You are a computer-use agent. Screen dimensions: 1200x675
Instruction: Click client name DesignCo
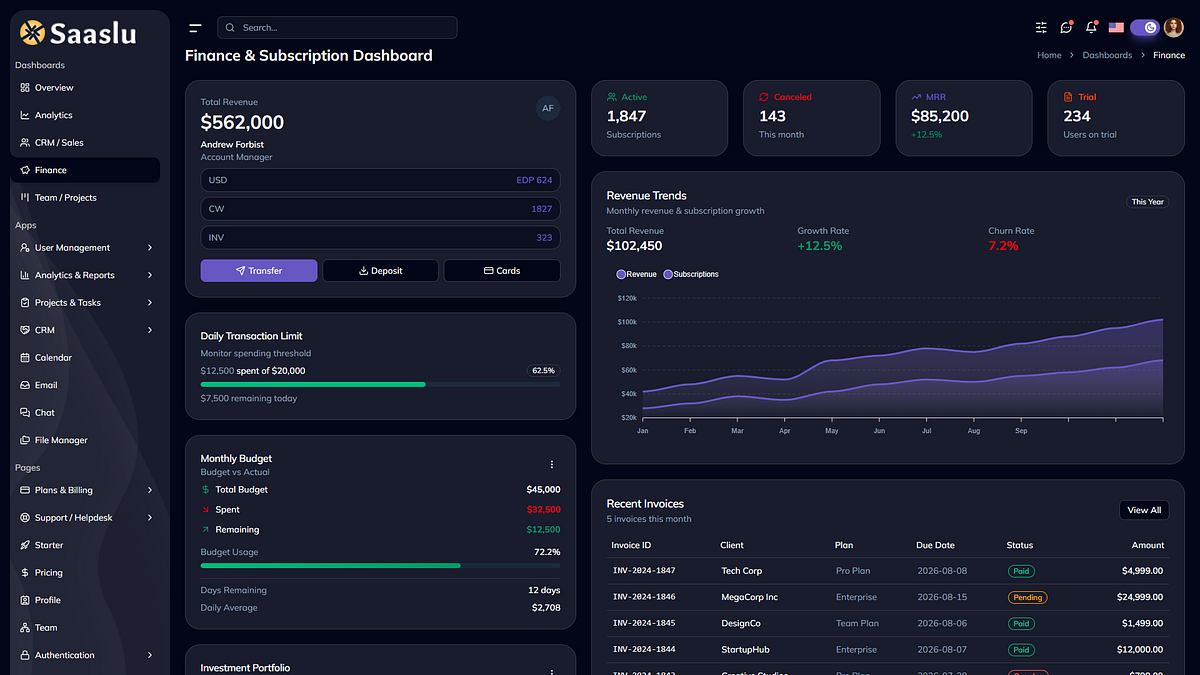[x=741, y=623]
